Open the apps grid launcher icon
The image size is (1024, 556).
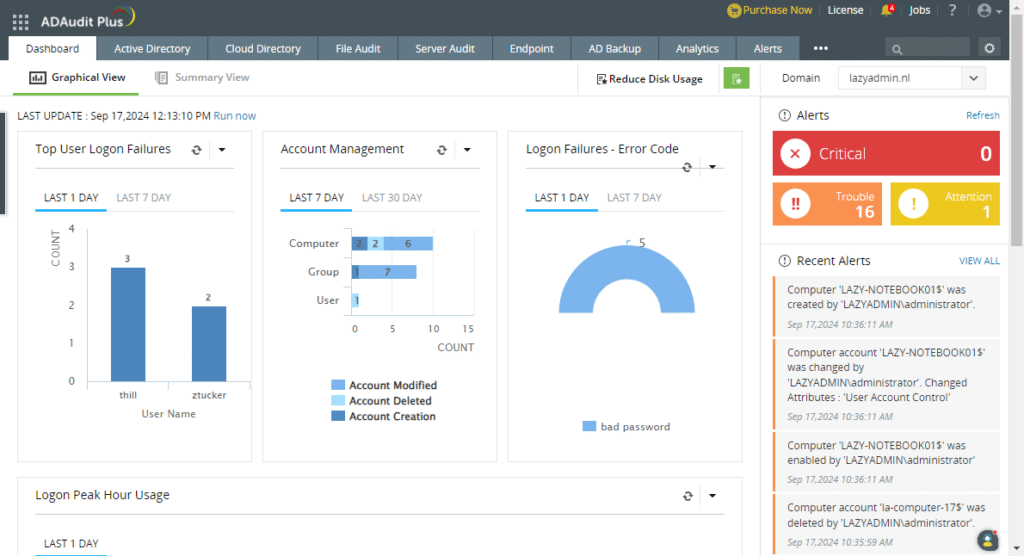click(20, 22)
